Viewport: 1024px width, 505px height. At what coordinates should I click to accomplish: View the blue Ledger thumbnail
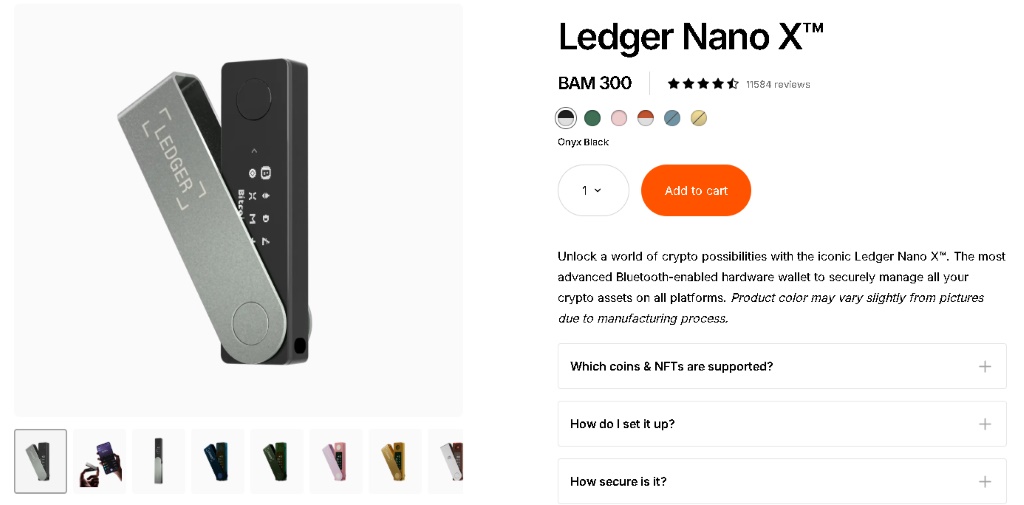point(218,461)
